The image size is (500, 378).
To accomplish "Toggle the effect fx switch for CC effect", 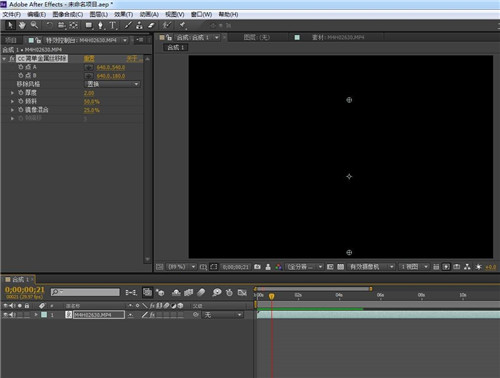I will coord(12,59).
